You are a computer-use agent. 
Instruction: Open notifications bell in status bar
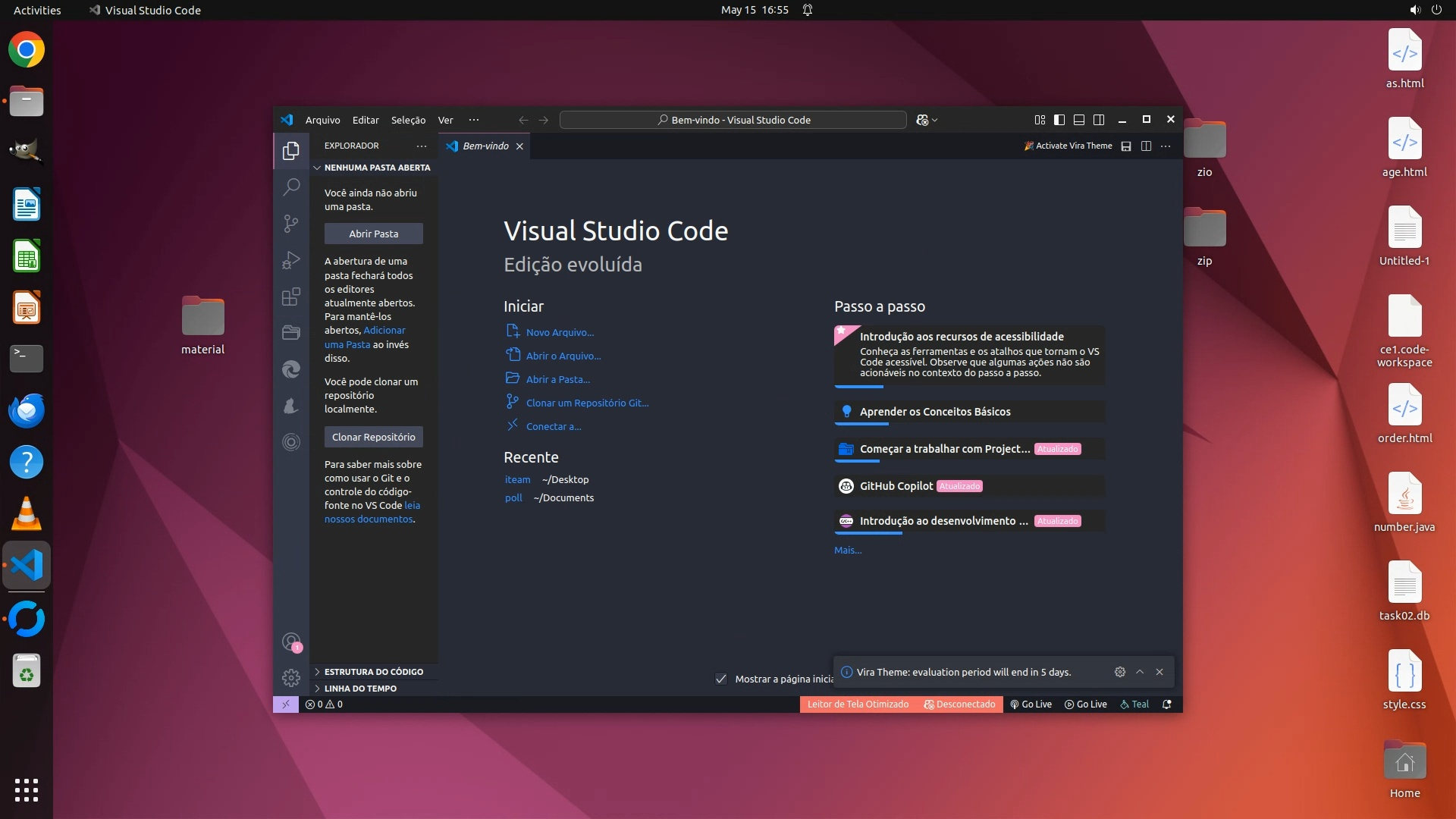[1167, 704]
